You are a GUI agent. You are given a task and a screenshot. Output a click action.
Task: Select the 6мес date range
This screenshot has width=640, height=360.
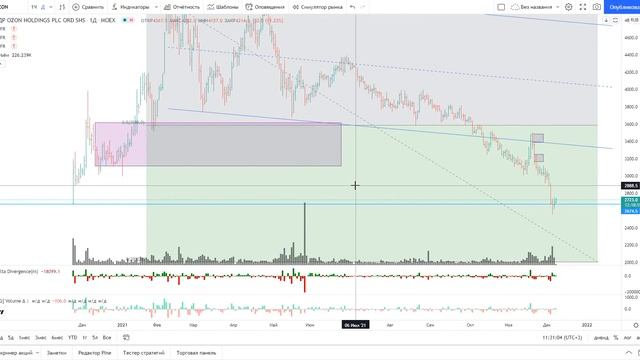(57, 338)
